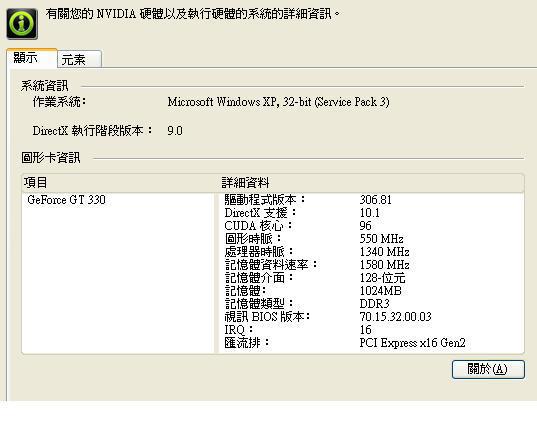This screenshot has width=537, height=429.
Task: Click the green NVIDIA info icon
Action: [x=22, y=24]
